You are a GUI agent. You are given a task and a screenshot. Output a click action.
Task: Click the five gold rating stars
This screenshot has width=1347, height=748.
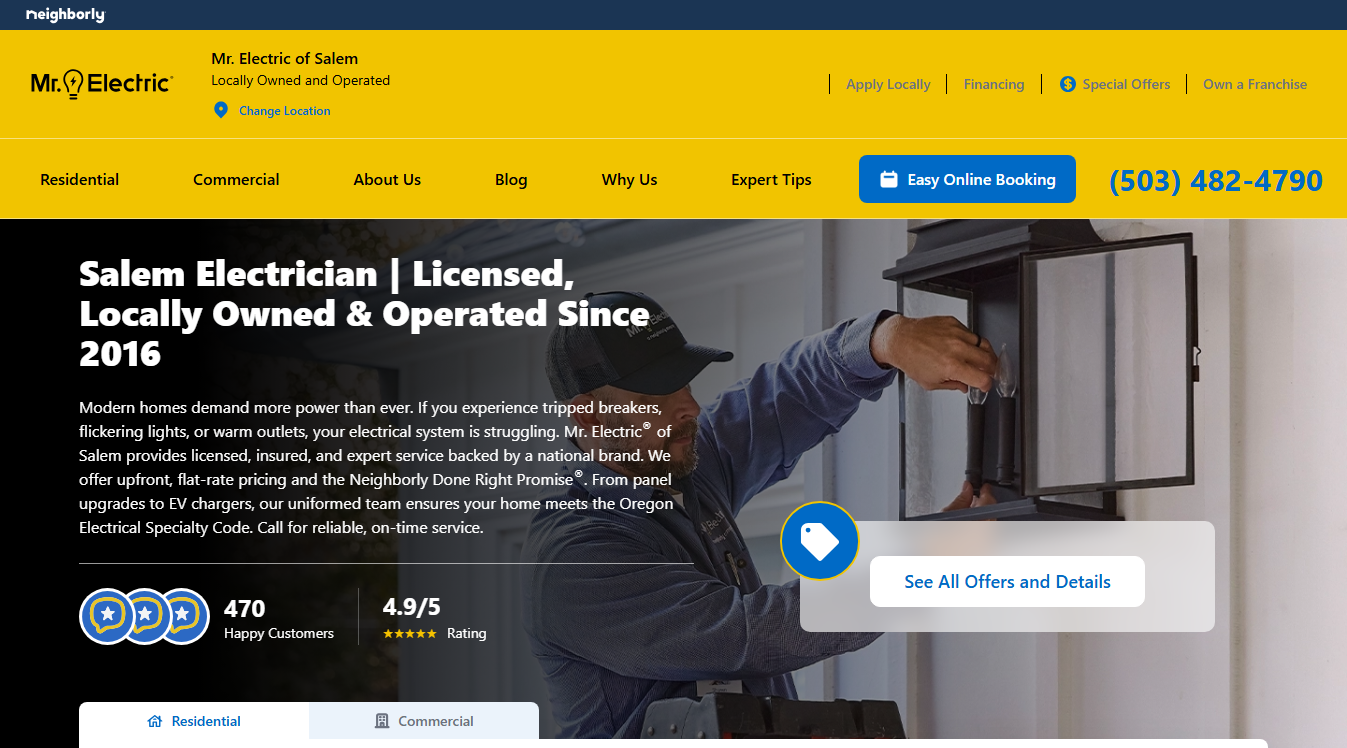click(x=410, y=634)
